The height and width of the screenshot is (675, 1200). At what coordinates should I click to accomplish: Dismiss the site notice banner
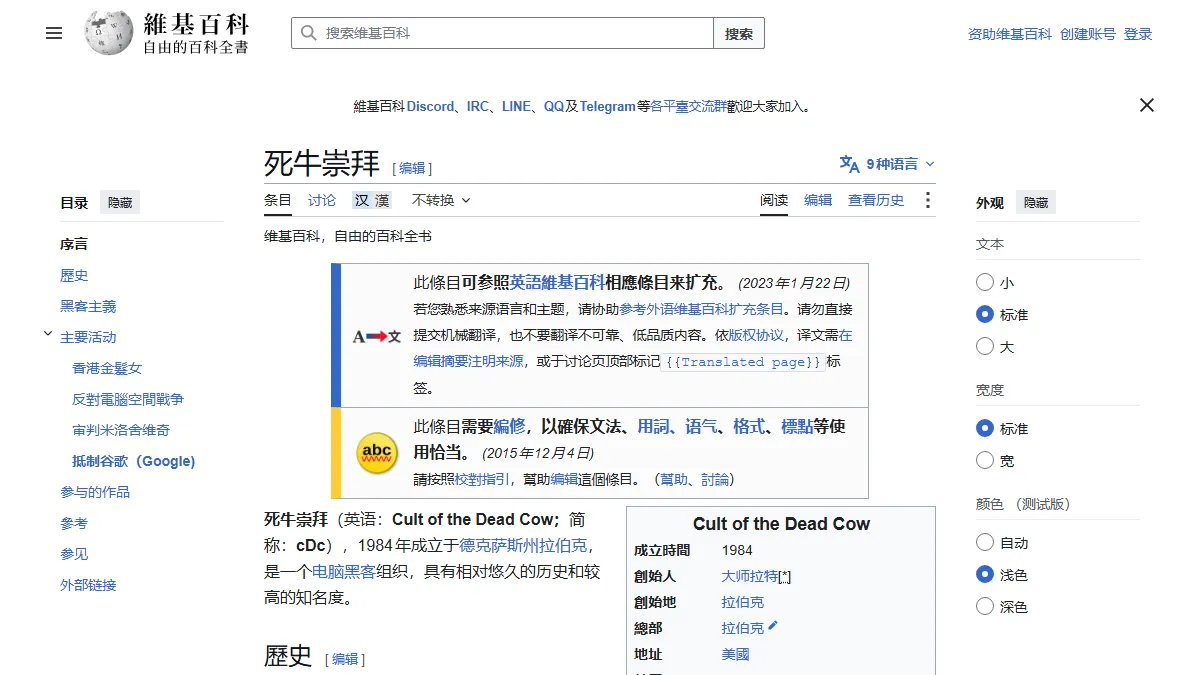click(1147, 105)
